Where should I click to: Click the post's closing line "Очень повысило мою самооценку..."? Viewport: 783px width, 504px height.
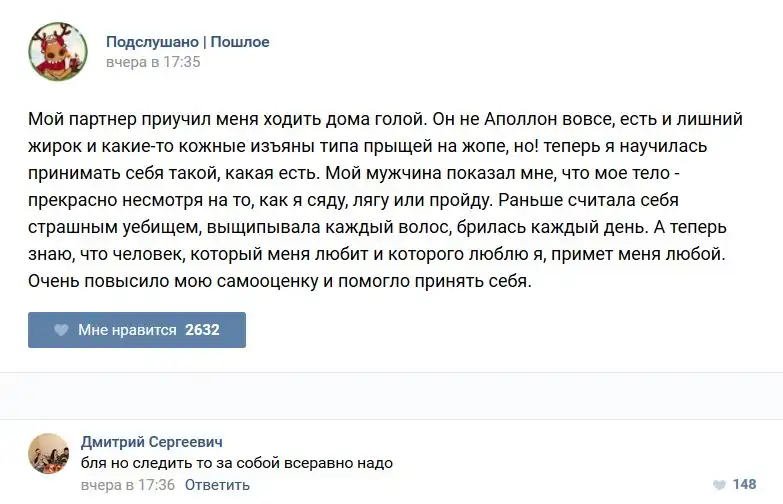coord(280,282)
